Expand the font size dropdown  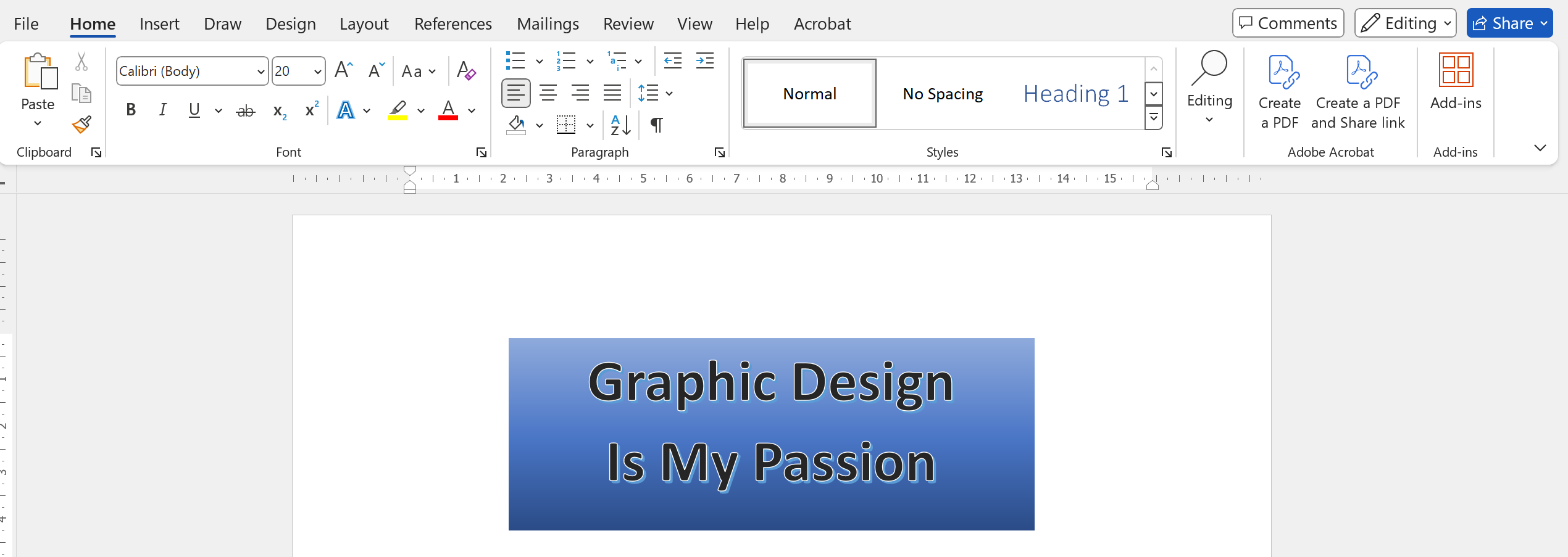coord(317,72)
